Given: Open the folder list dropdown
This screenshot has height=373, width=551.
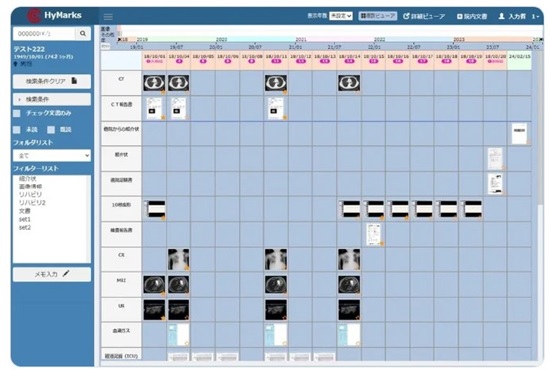Looking at the screenshot, I should point(52,155).
